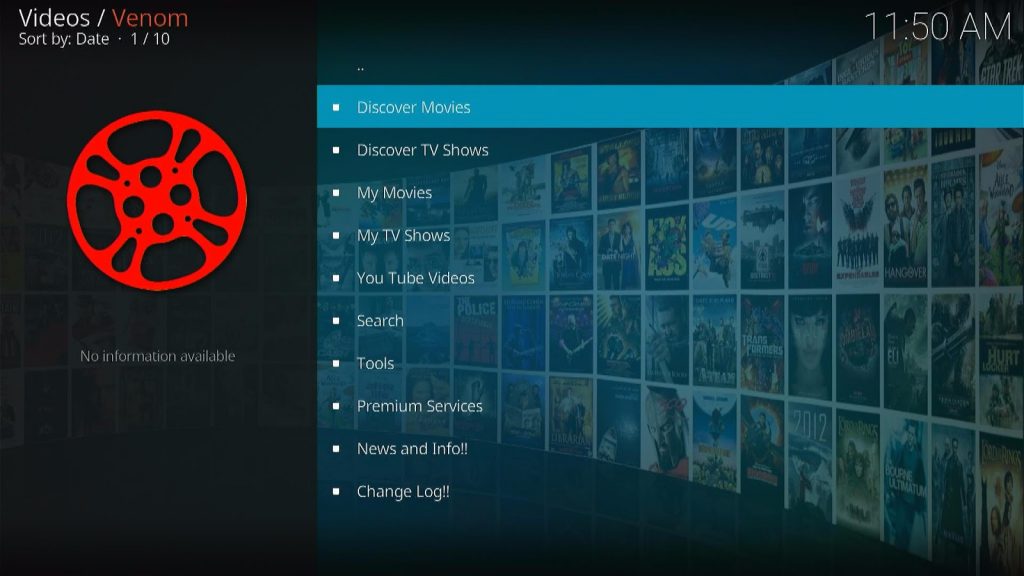Open the Discover TV Shows entry

[670, 150]
